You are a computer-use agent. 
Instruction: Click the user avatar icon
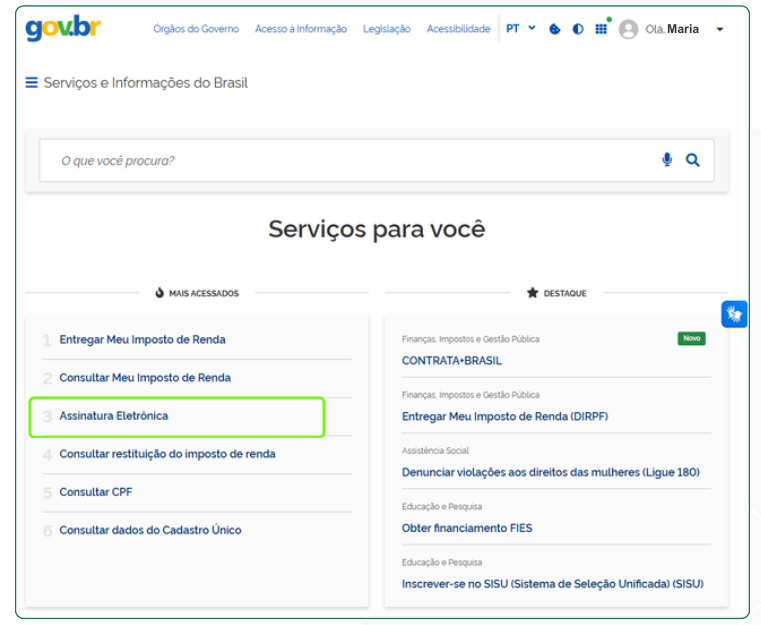pyautogui.click(x=628, y=29)
